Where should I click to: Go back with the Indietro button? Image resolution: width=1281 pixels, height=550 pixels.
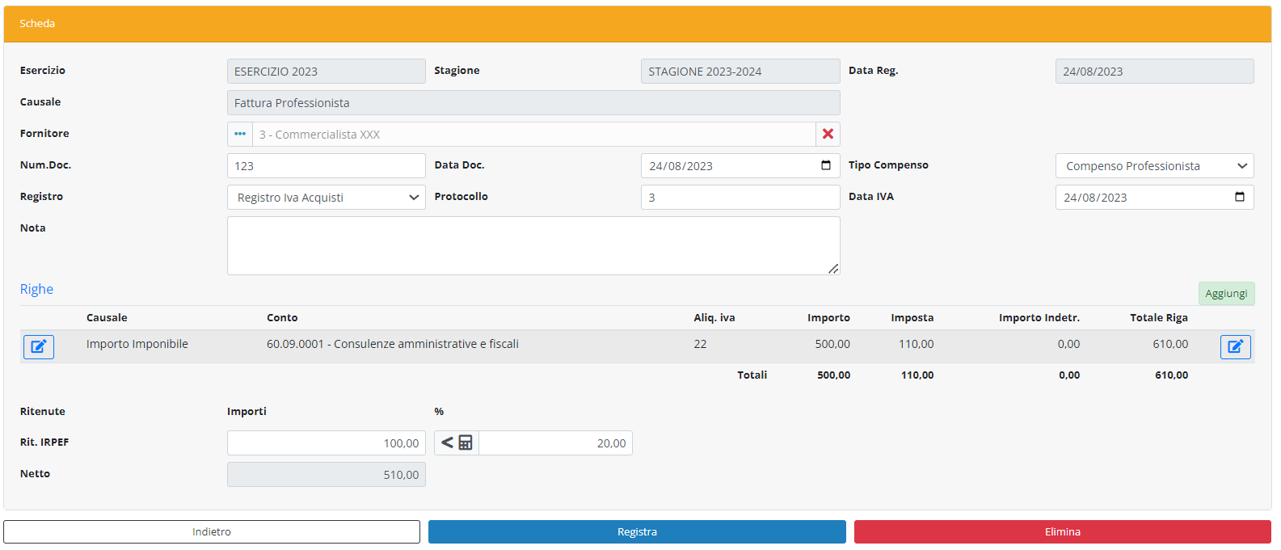(212, 532)
